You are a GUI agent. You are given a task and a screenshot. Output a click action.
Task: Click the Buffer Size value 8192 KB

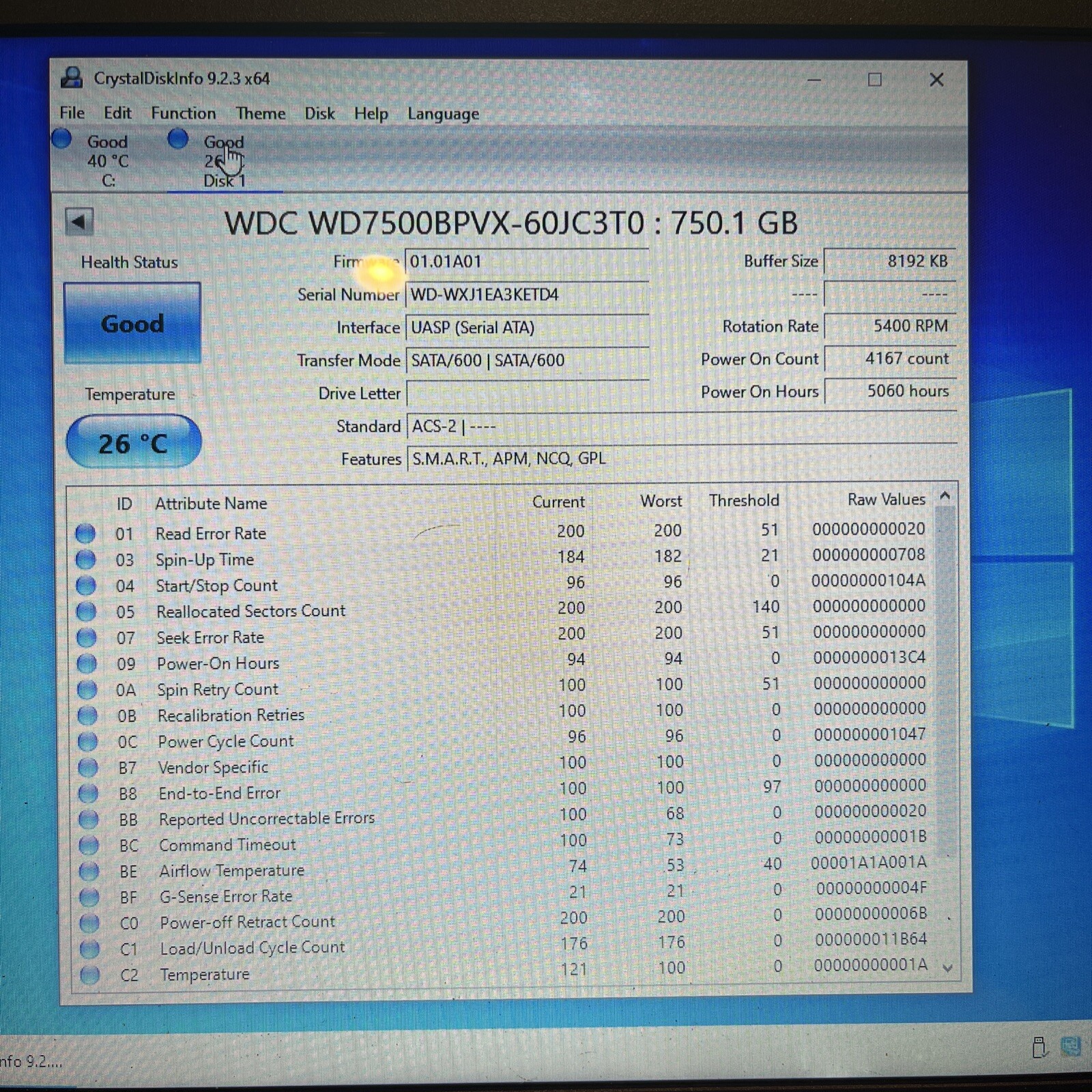(x=889, y=261)
